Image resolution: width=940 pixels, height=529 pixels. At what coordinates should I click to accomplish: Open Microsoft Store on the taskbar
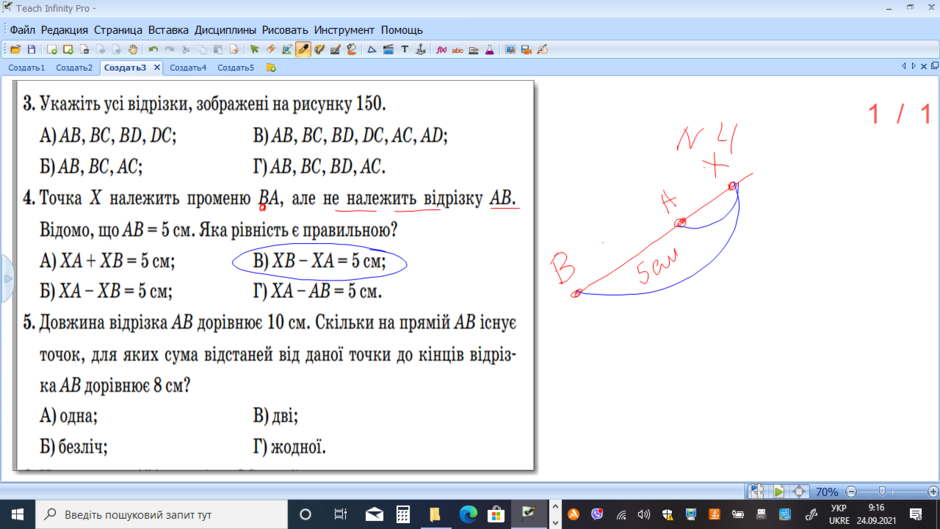pyautogui.click(x=496, y=515)
